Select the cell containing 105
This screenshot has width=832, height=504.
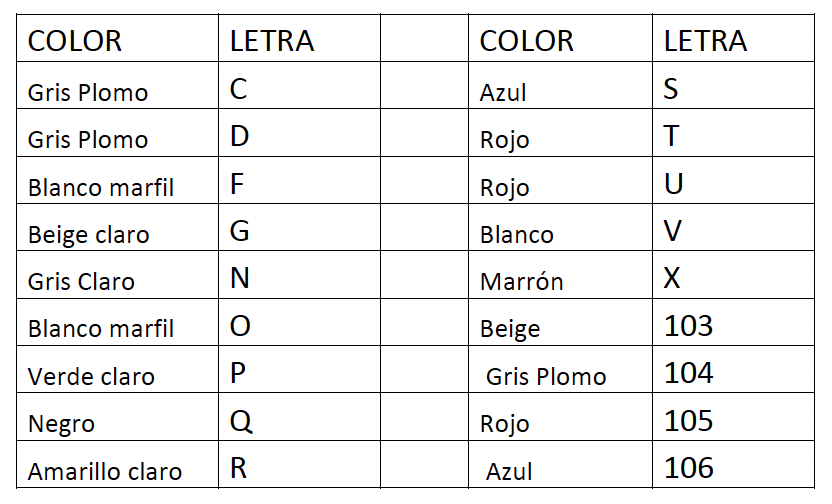(689, 420)
